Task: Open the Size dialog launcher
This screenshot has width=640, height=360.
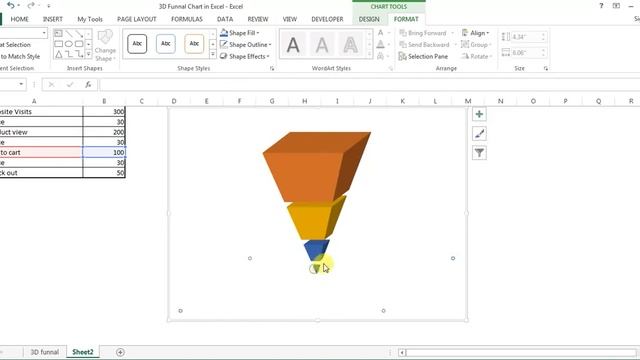Action: coord(546,69)
